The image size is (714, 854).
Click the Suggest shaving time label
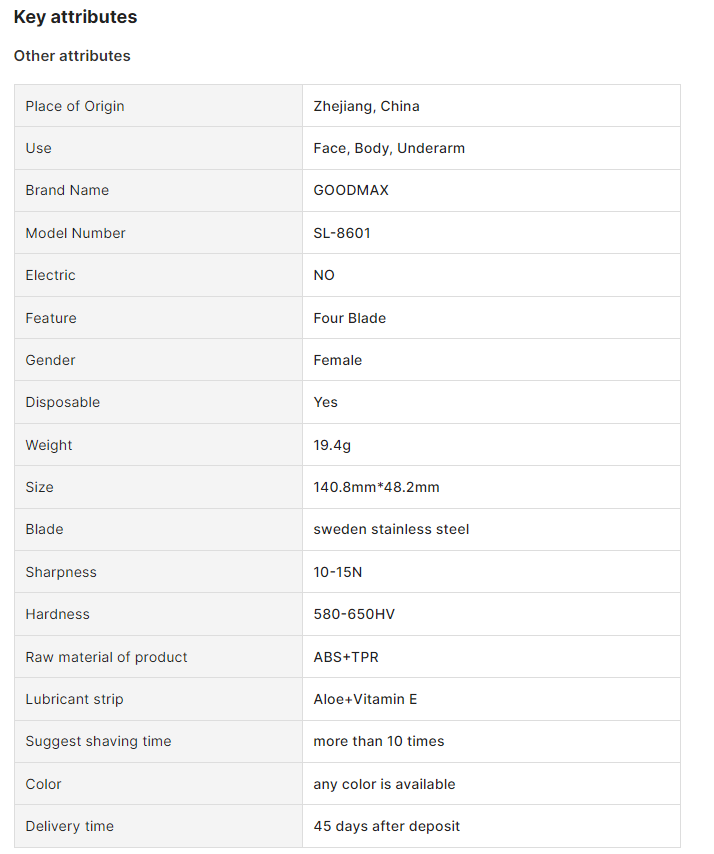click(98, 741)
